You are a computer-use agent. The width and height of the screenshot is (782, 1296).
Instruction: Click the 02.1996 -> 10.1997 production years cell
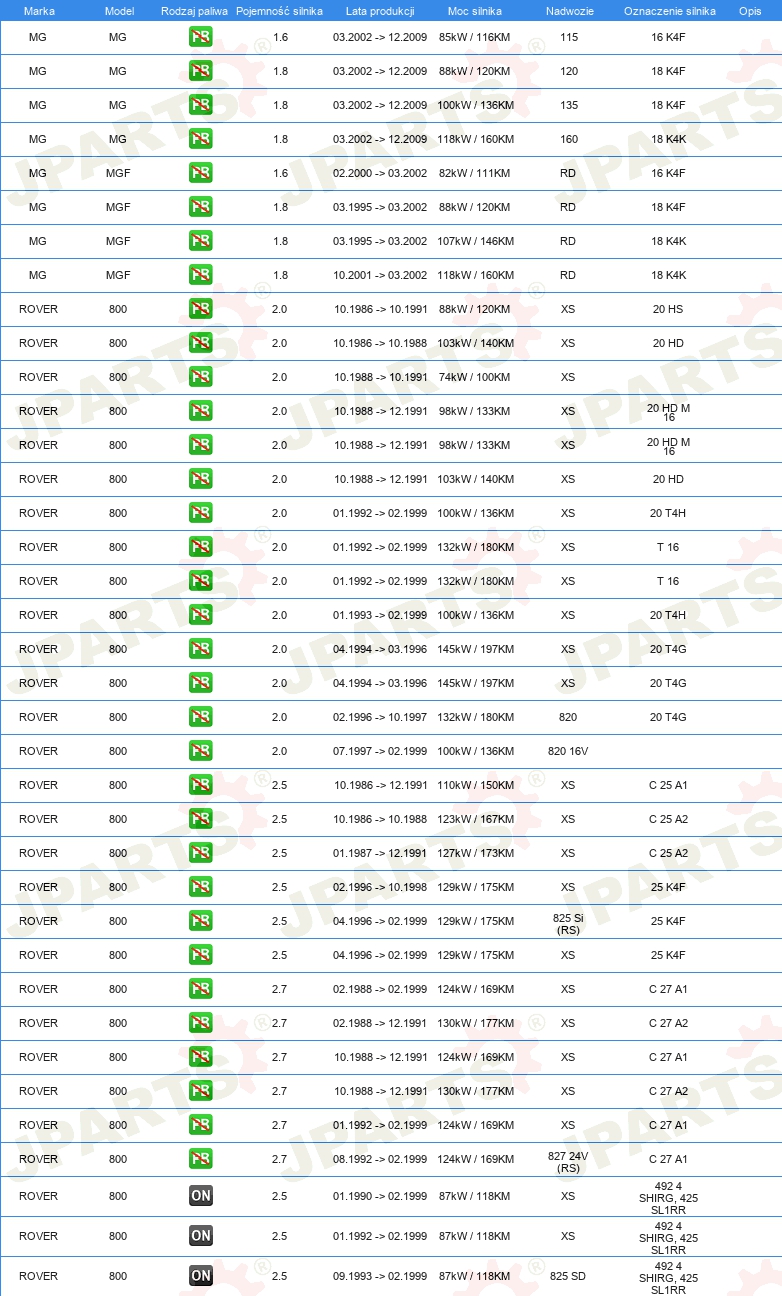[x=381, y=717]
